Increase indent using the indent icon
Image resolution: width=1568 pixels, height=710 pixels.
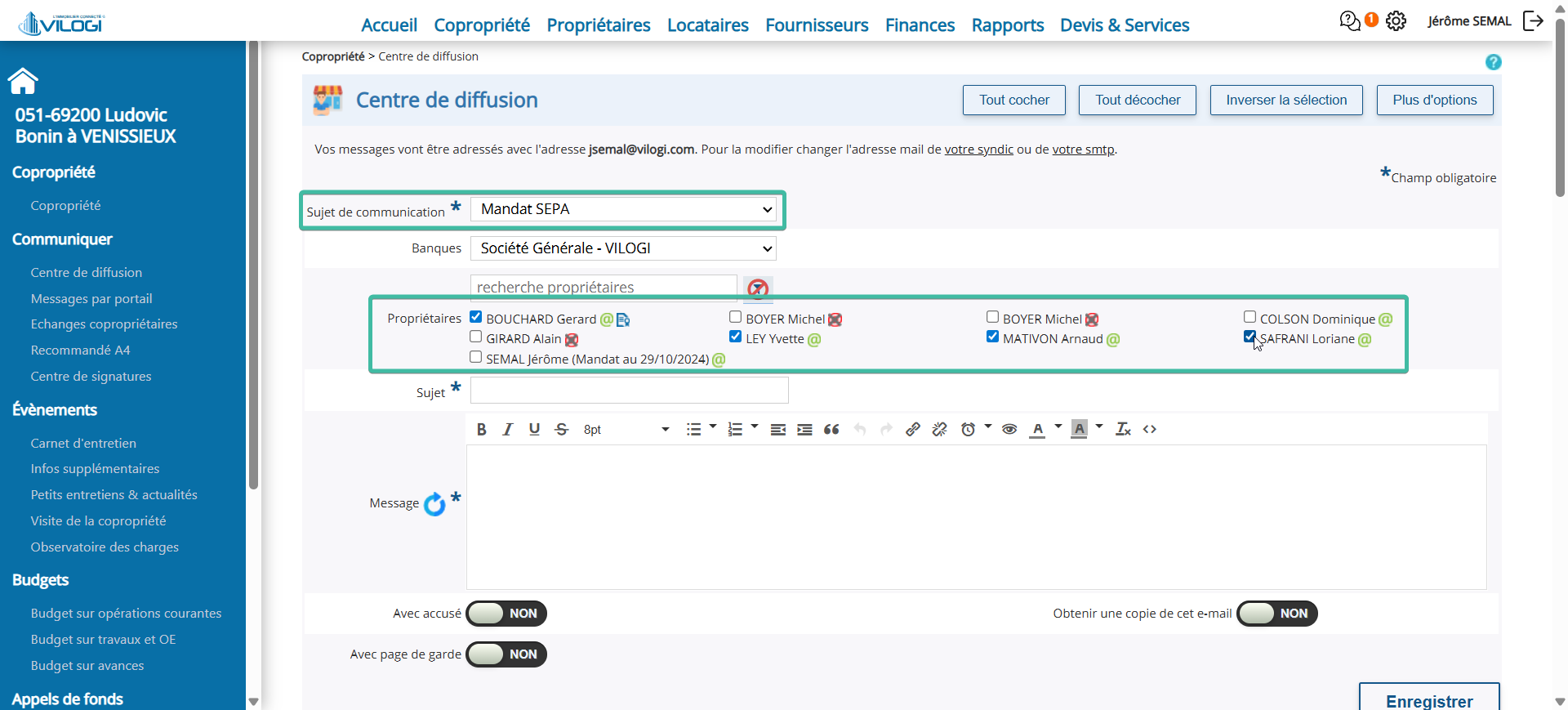click(x=804, y=429)
